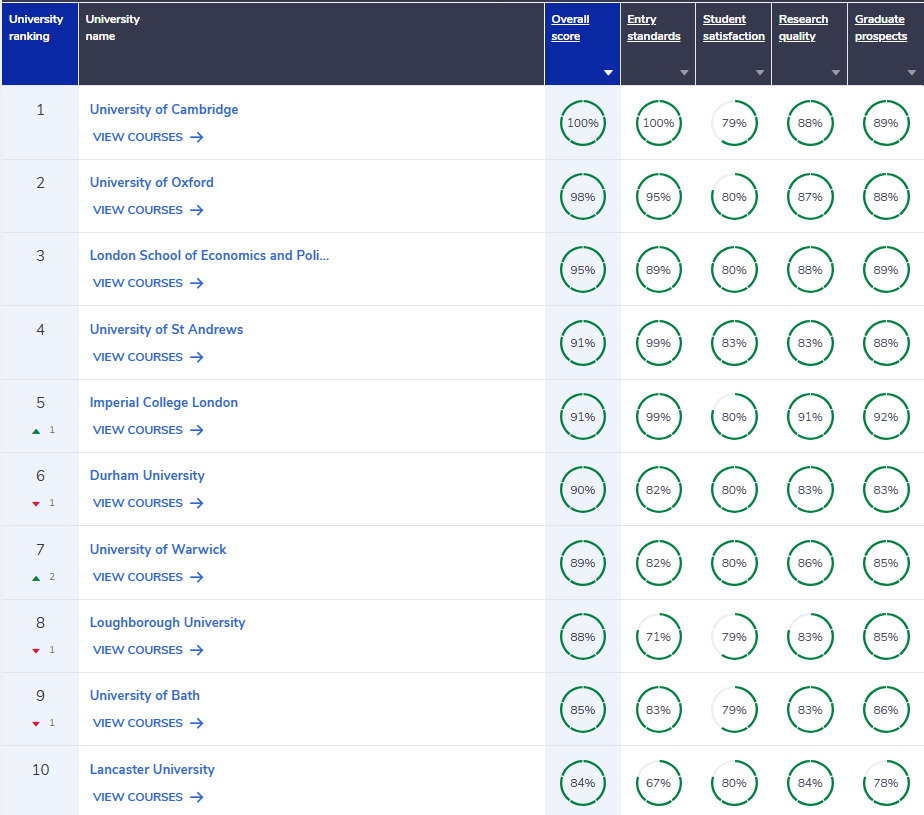Click Durham's red down-rank arrow
Screen dimensions: 924x815
coord(36,504)
